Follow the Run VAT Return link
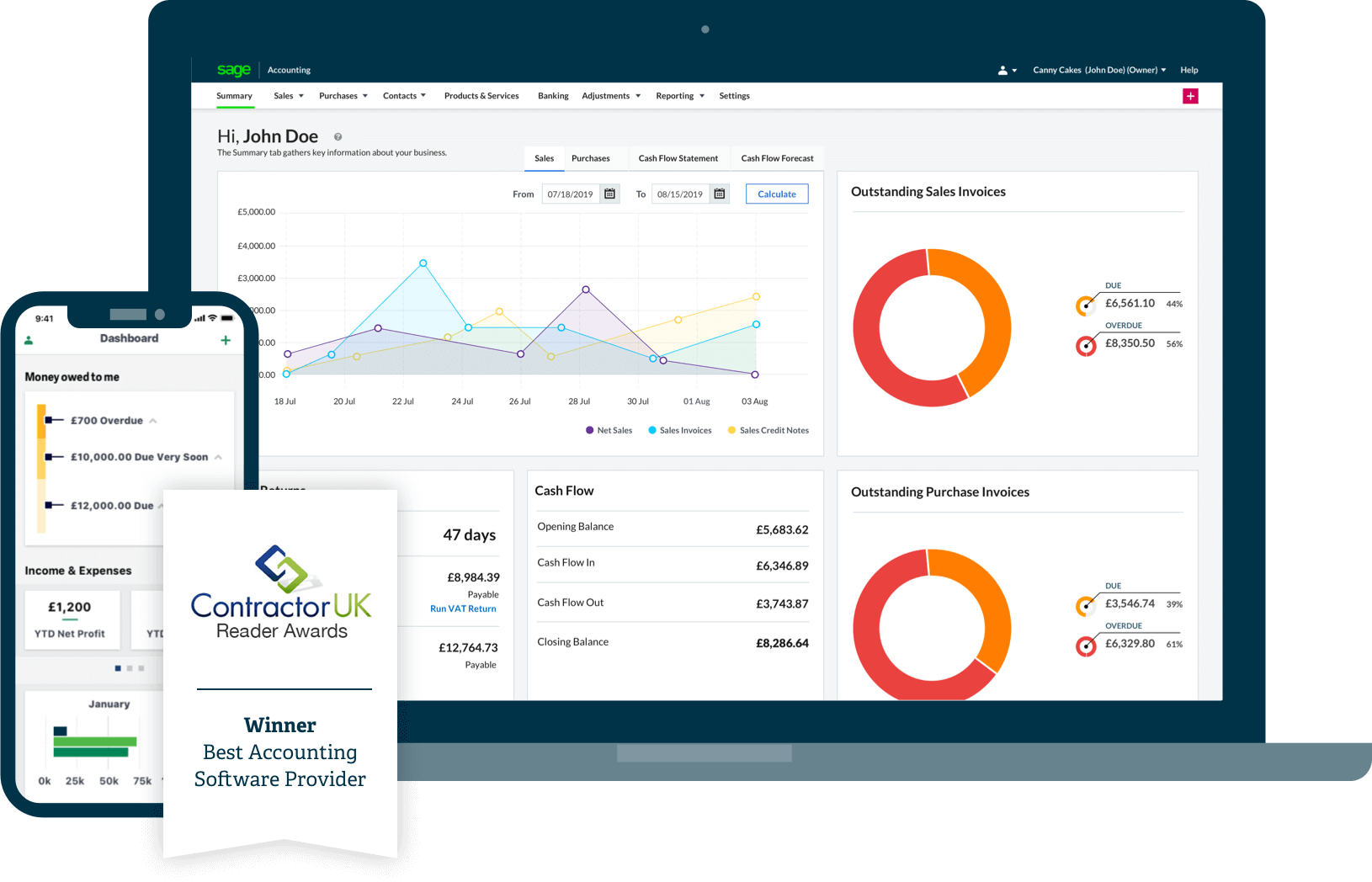The width and height of the screenshot is (1372, 882). (463, 608)
